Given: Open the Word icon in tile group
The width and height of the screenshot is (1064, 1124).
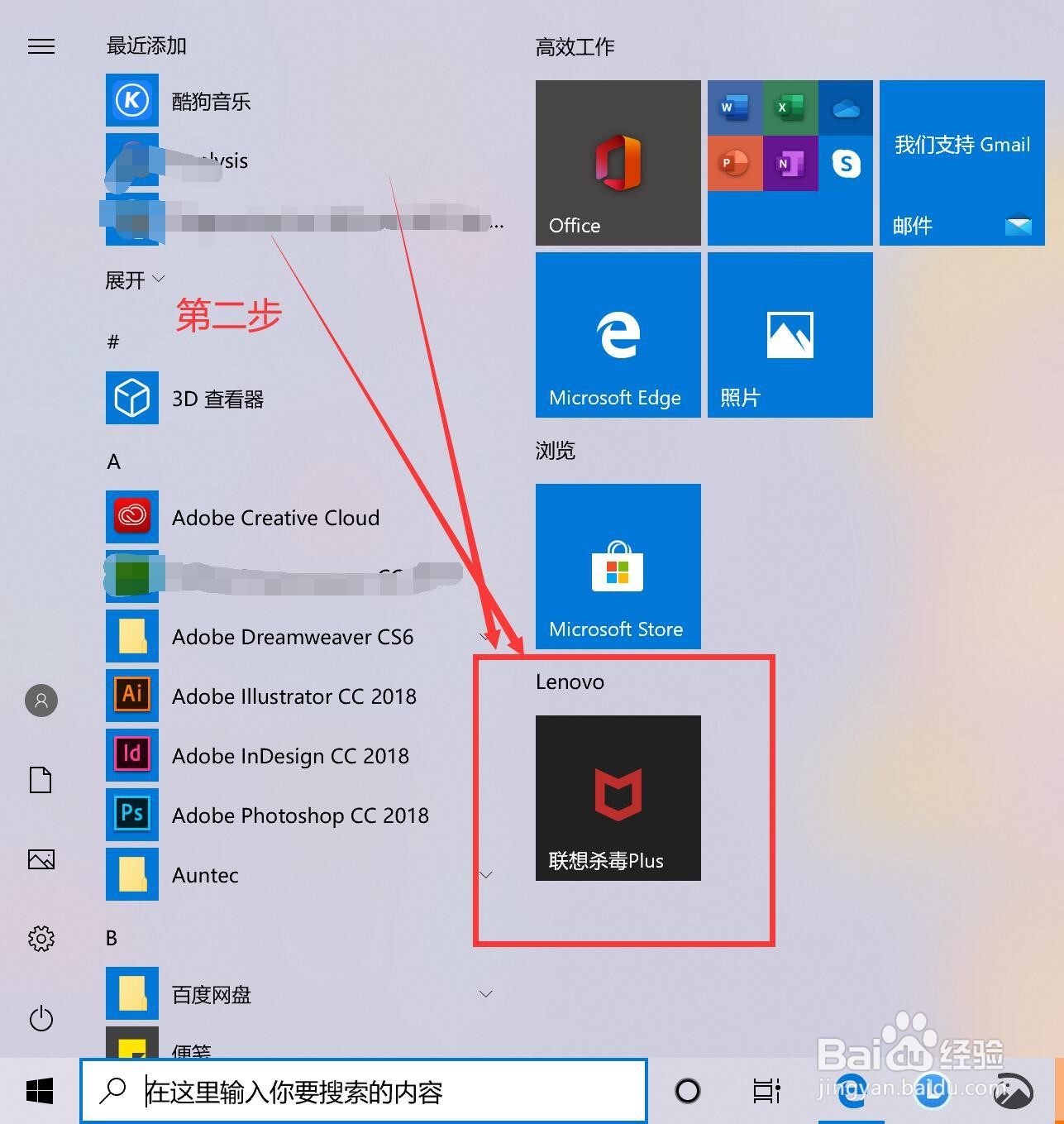Looking at the screenshot, I should click(x=735, y=108).
